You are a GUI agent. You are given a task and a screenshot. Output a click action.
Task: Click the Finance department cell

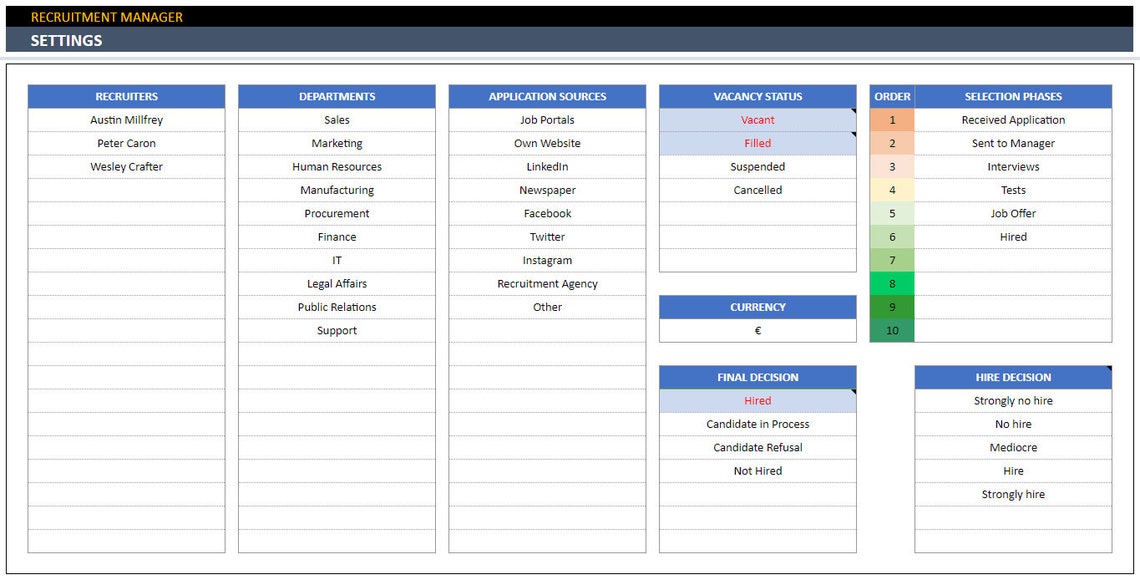tap(337, 237)
